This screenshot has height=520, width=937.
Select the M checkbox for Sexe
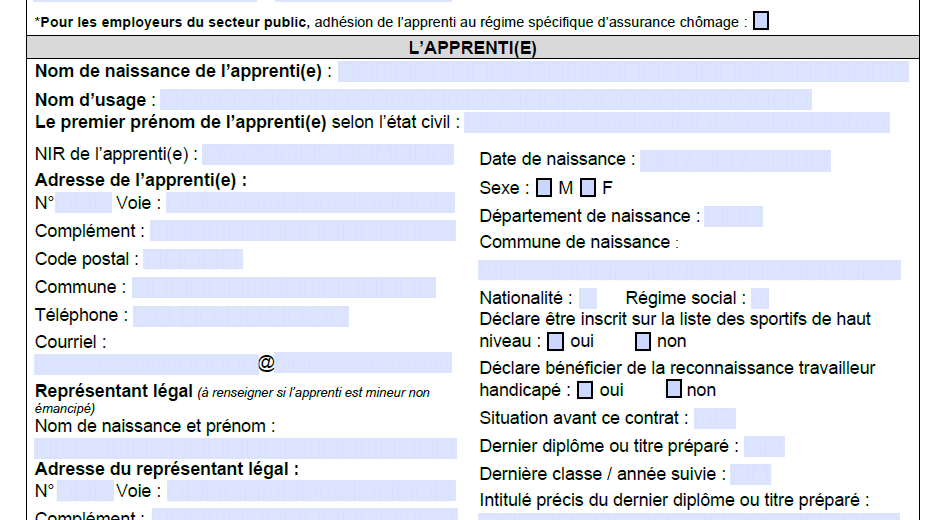(x=544, y=187)
